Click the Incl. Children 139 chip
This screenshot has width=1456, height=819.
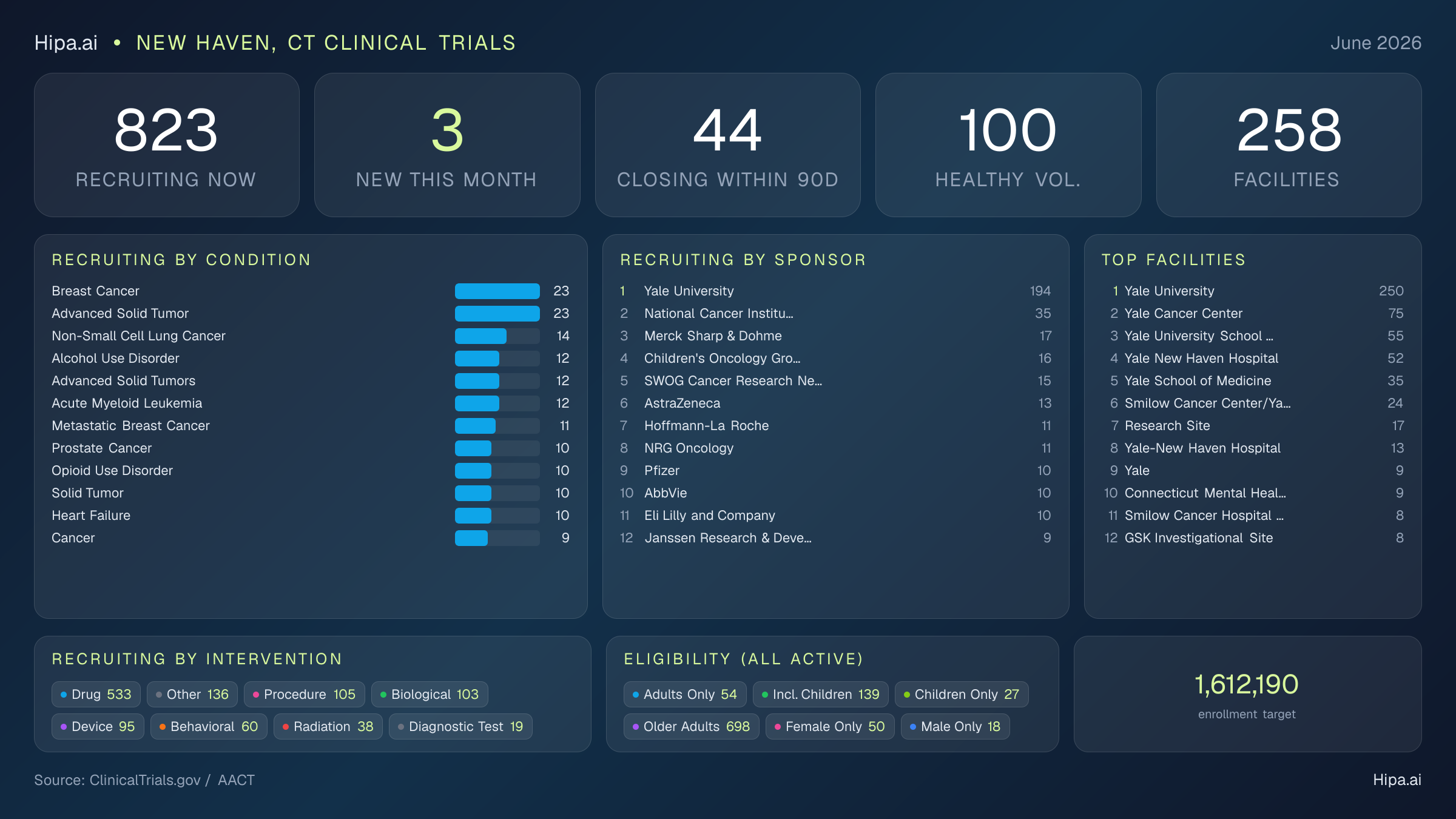coord(820,694)
